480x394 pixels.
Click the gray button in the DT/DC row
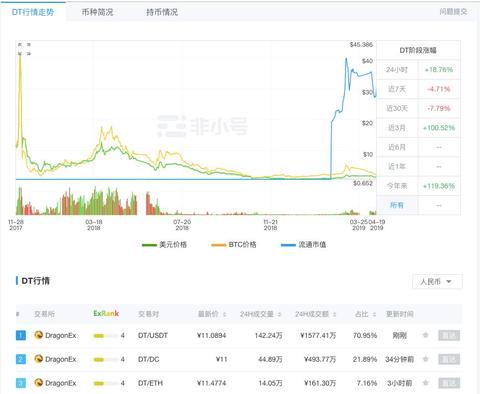tap(449, 359)
